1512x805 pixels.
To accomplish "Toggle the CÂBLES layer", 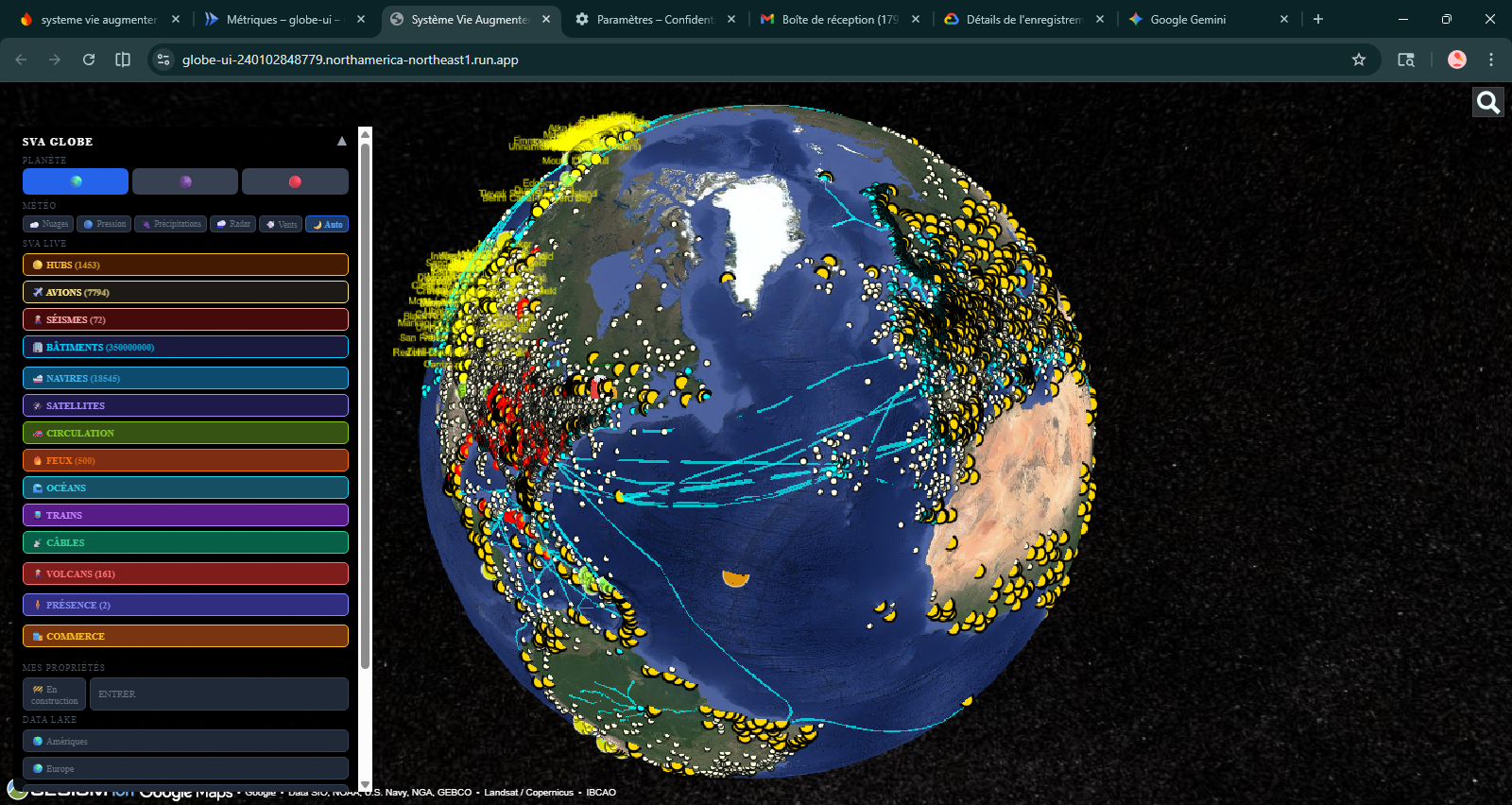I will coord(185,542).
